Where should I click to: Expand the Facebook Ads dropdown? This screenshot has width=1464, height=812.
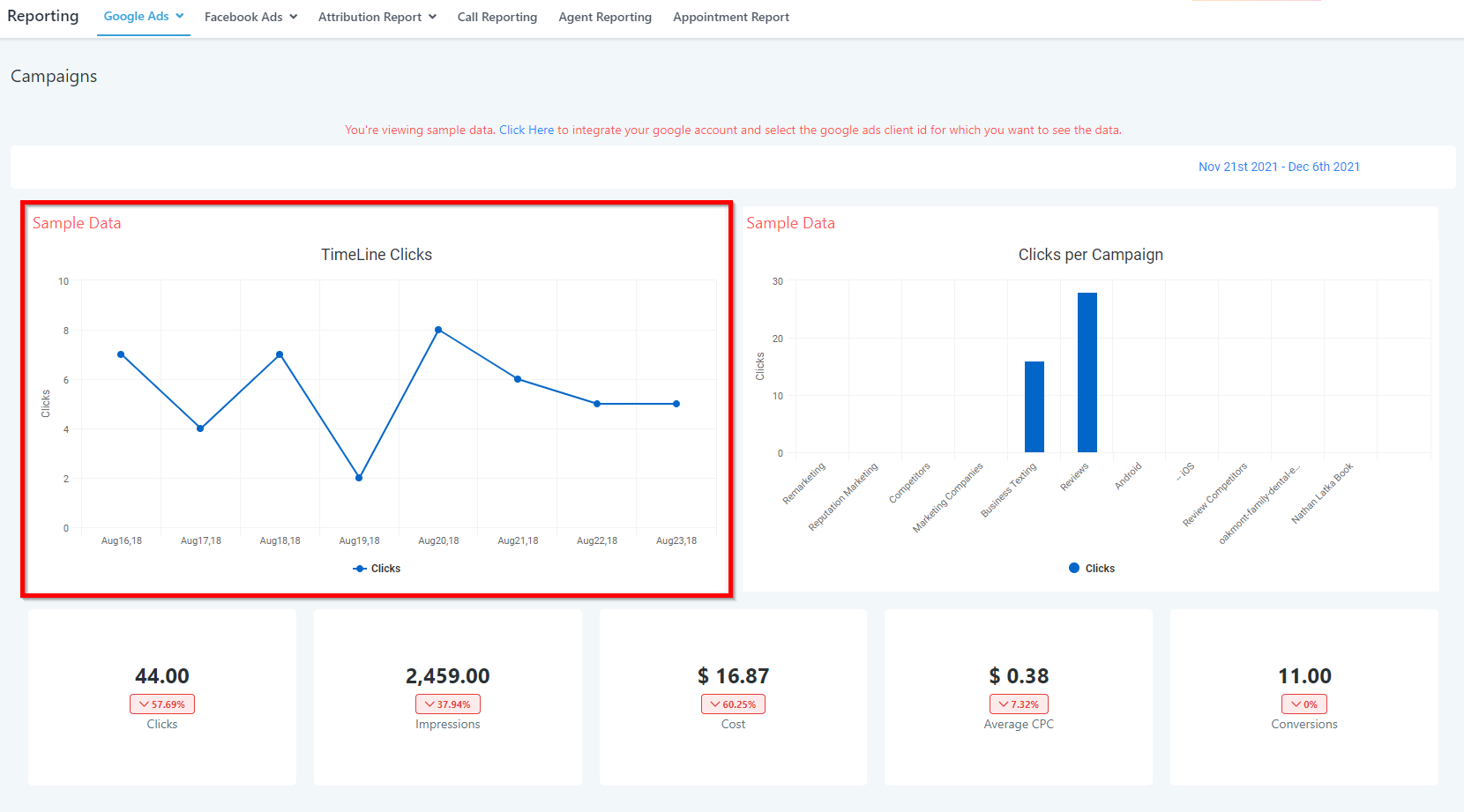[x=250, y=17]
